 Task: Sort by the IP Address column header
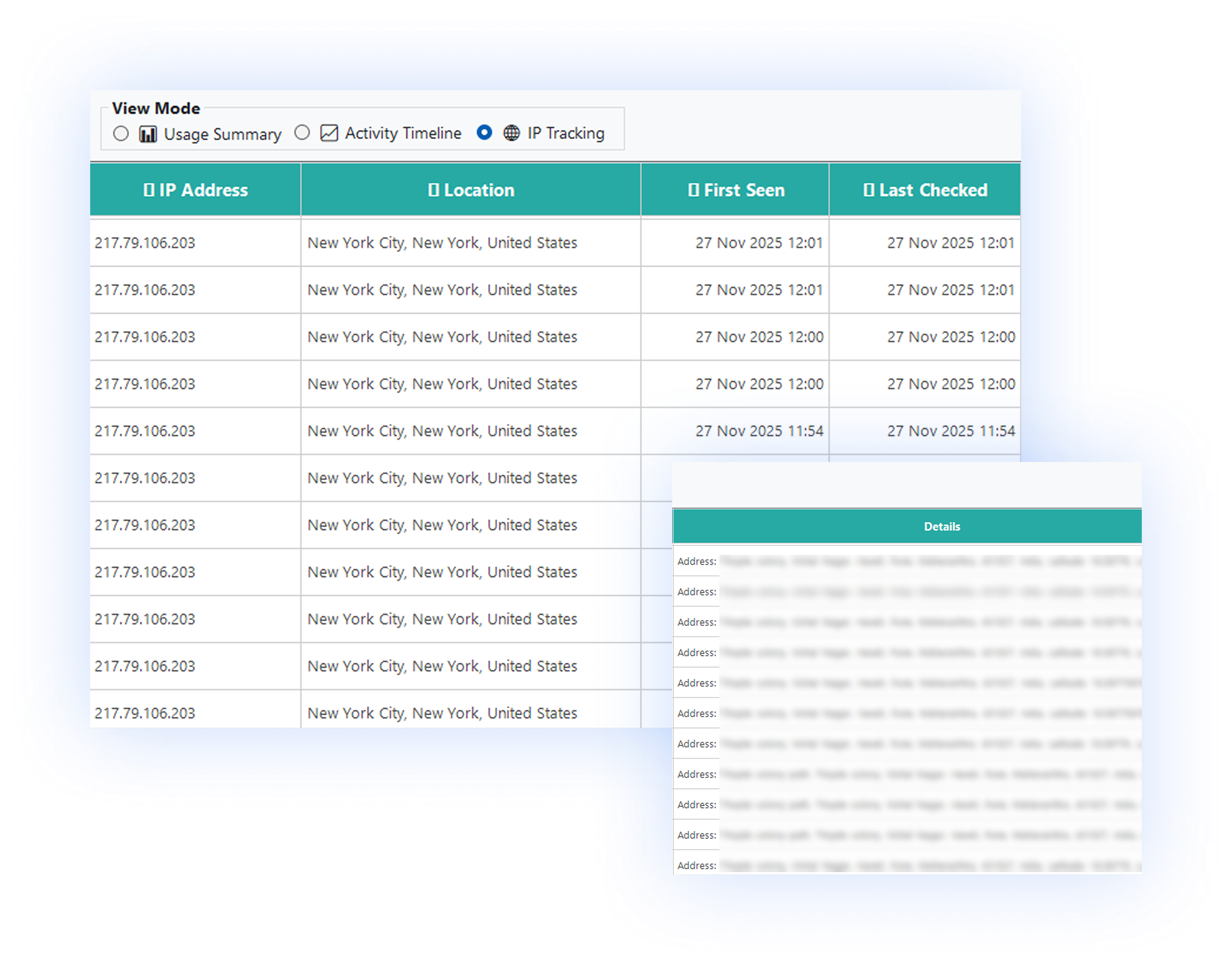coord(203,190)
